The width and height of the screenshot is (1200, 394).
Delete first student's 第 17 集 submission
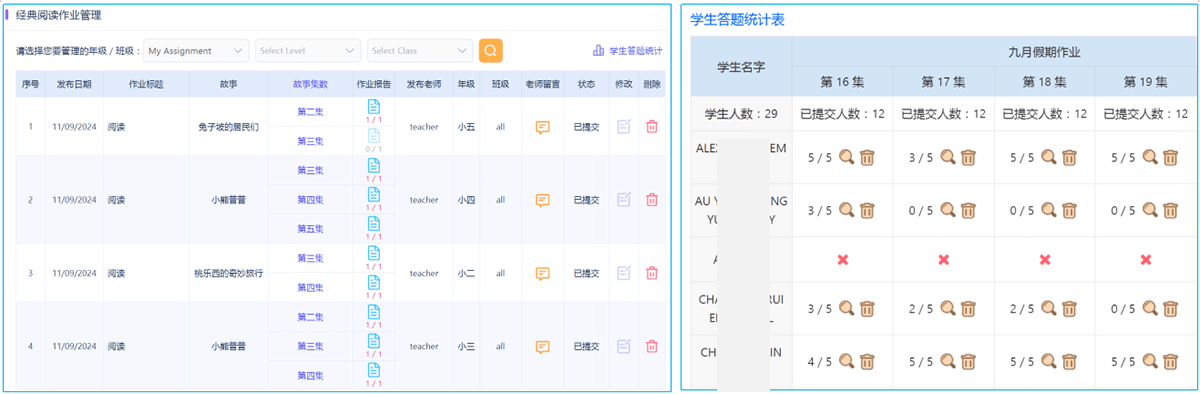coord(968,157)
